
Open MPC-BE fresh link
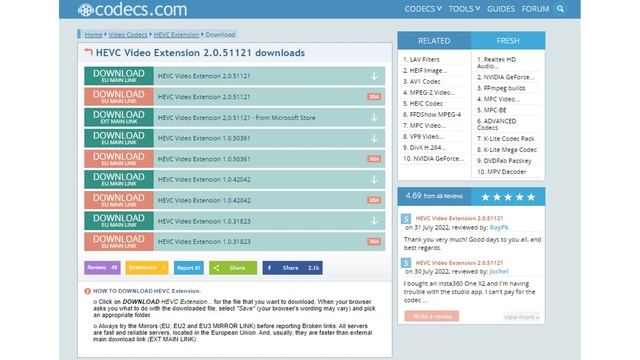[x=495, y=110]
